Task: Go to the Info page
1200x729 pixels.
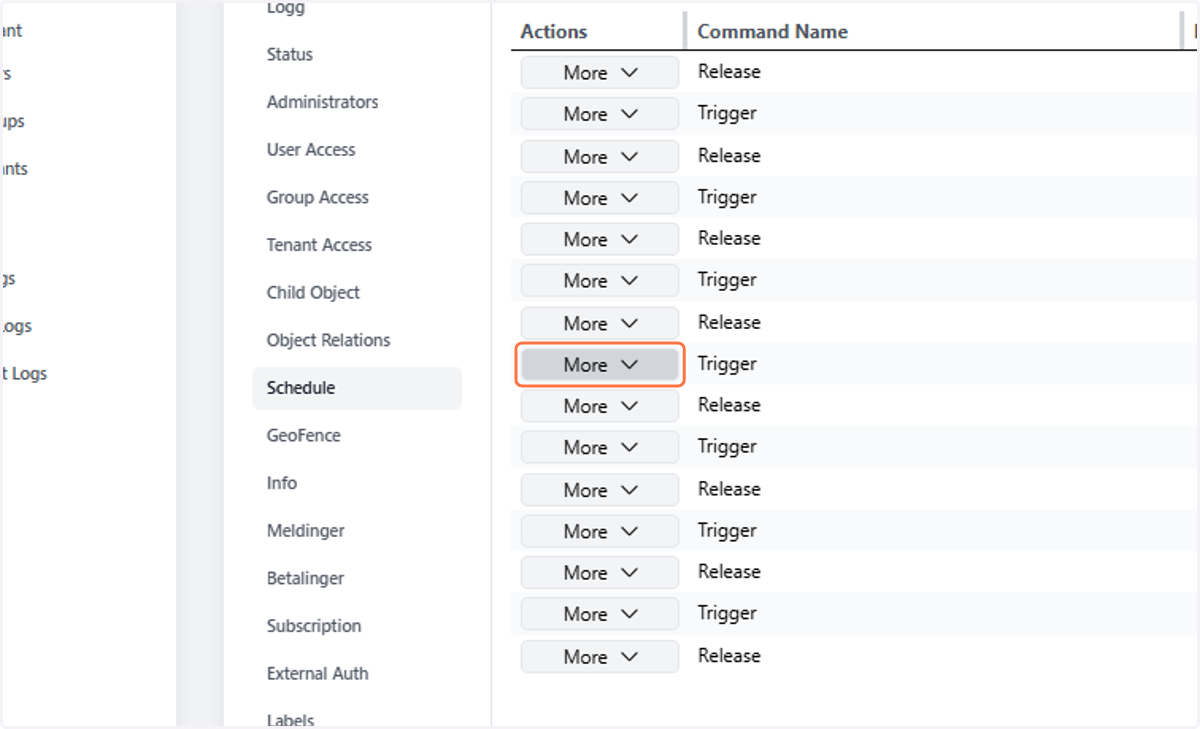Action: point(282,483)
